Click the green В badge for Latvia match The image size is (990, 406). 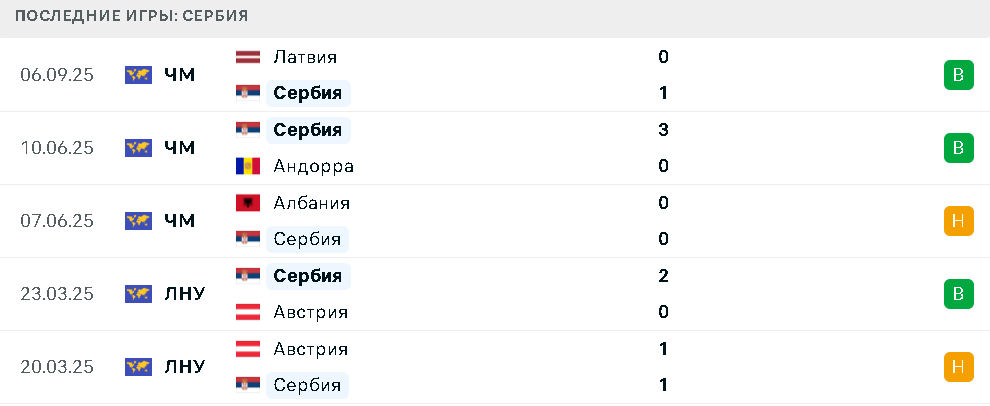[958, 75]
